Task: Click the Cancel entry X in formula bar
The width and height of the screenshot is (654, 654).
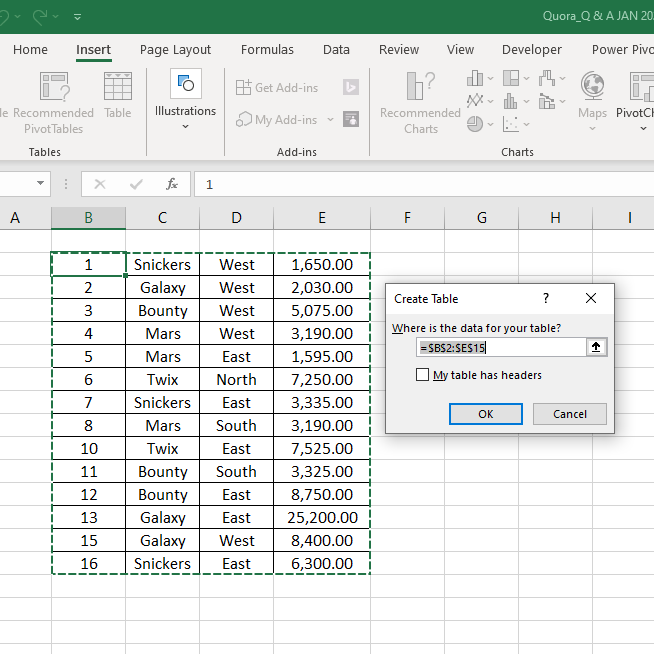Action: click(100, 184)
